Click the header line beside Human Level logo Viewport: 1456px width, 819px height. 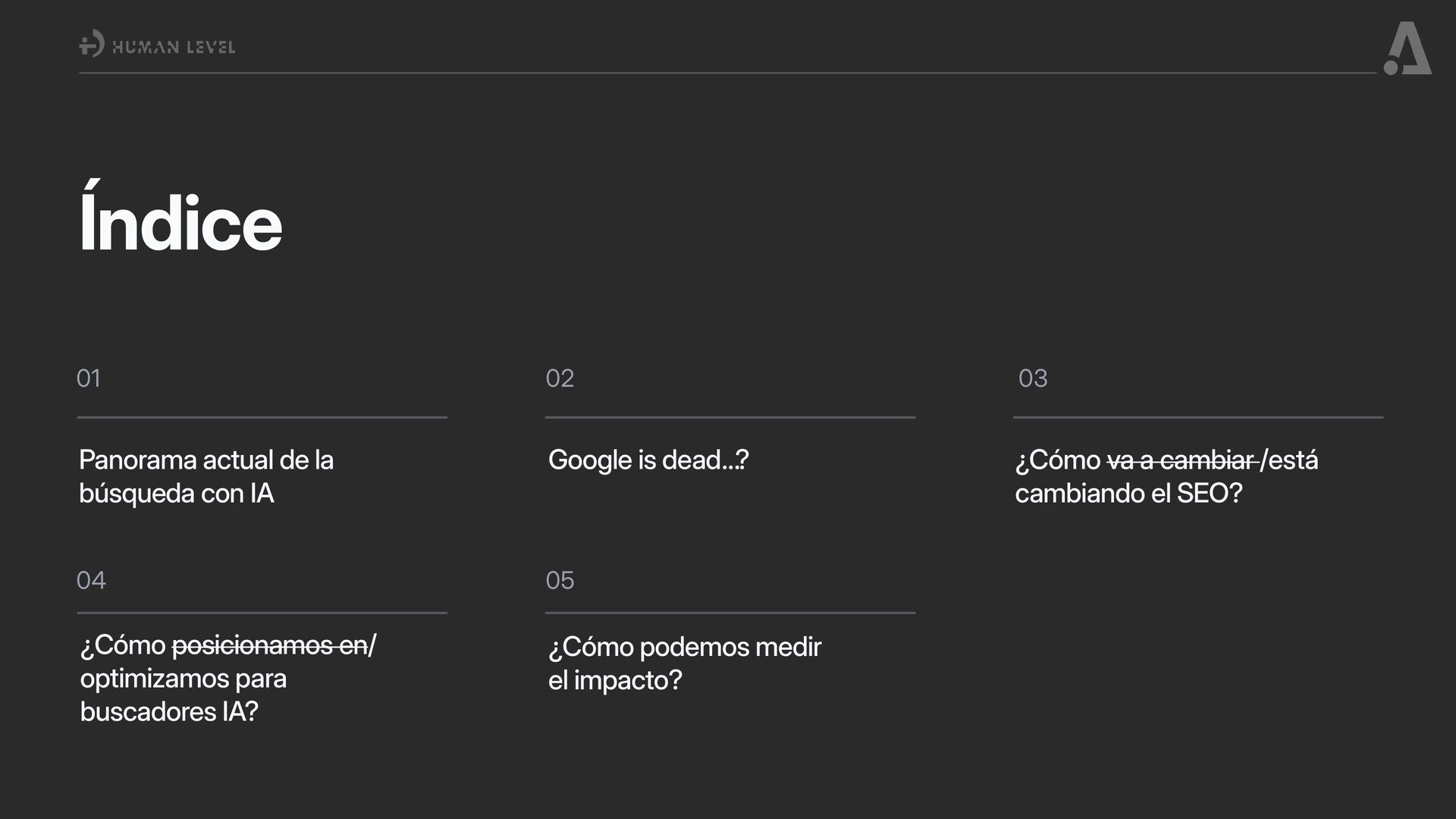tap(728, 73)
